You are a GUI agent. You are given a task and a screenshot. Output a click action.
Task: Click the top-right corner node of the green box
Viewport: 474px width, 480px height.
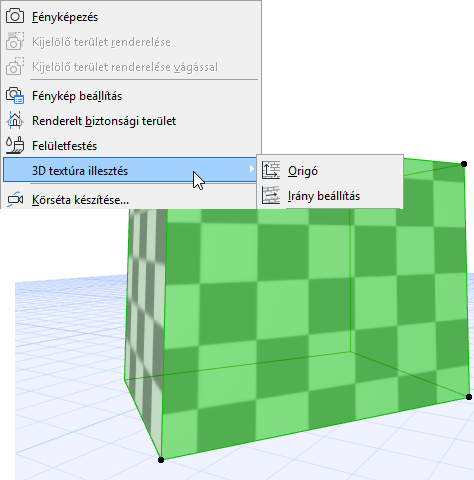point(464,164)
